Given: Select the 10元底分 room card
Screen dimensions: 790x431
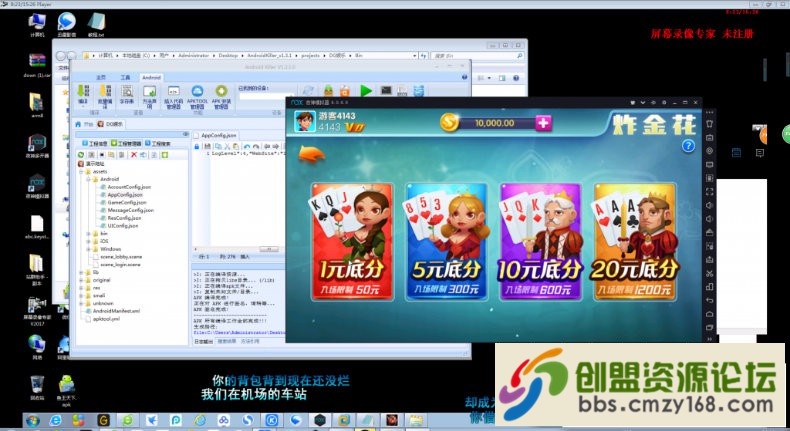Looking at the screenshot, I should [540, 242].
